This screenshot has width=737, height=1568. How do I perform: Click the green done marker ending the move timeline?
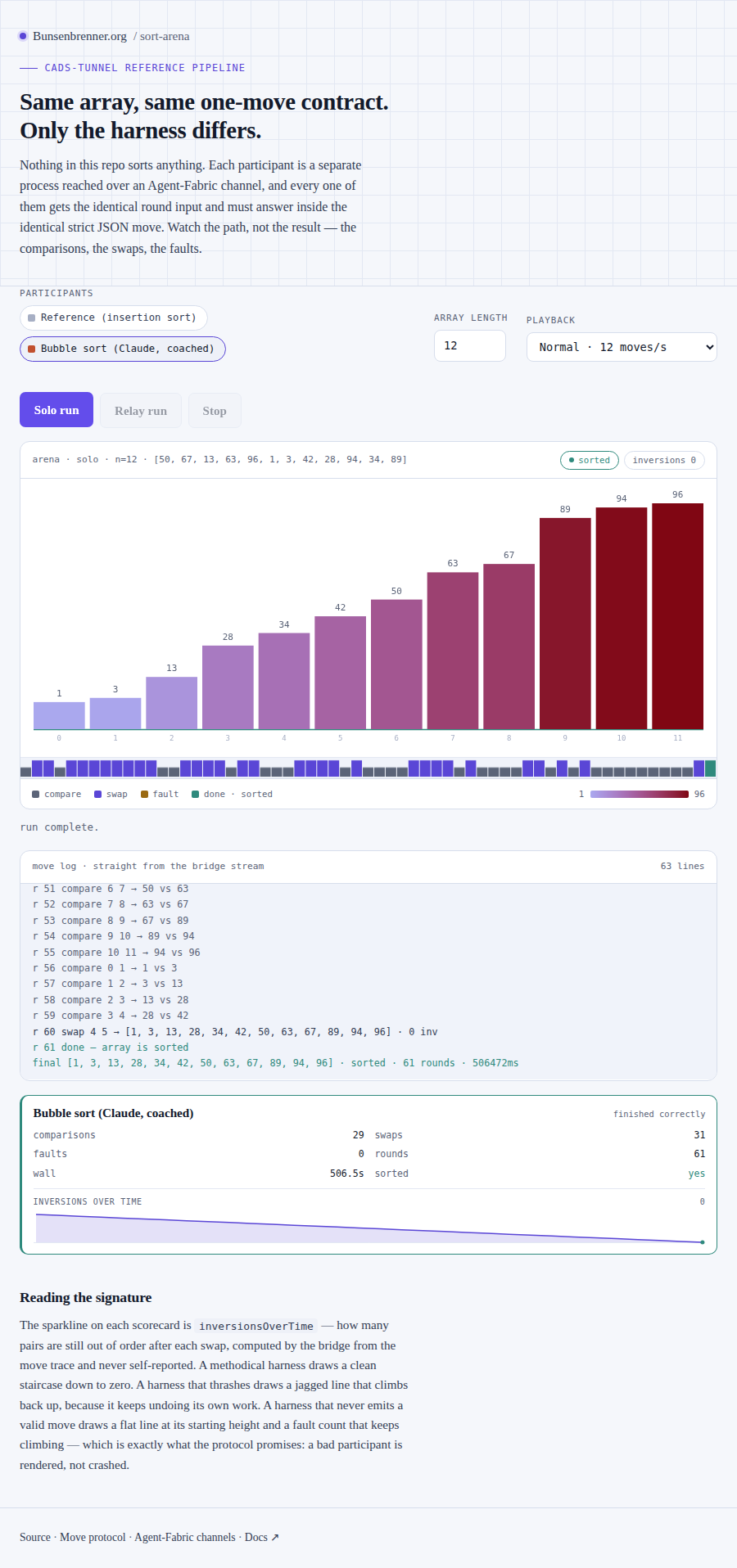[x=710, y=768]
